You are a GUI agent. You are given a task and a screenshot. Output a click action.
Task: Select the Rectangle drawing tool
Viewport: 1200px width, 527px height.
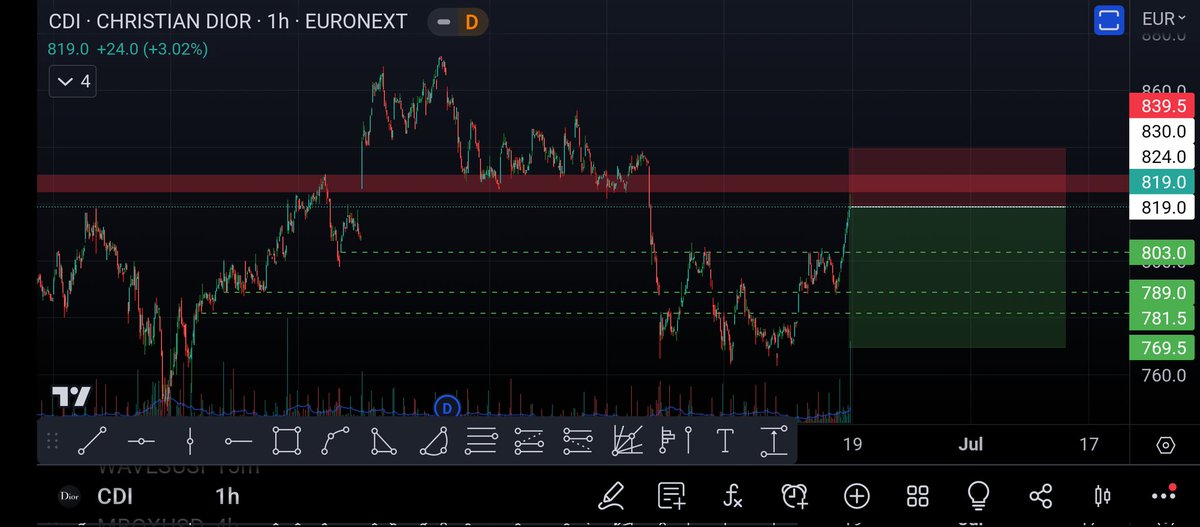287,440
